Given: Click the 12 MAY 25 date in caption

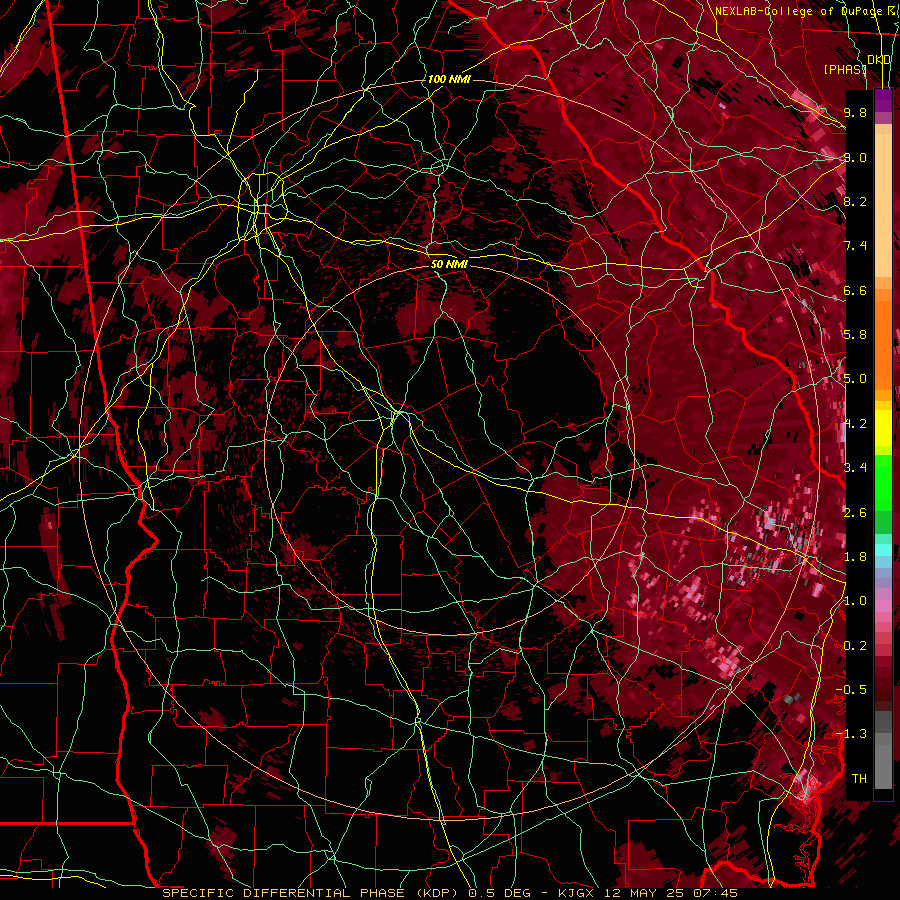Looking at the screenshot, I should (646, 893).
